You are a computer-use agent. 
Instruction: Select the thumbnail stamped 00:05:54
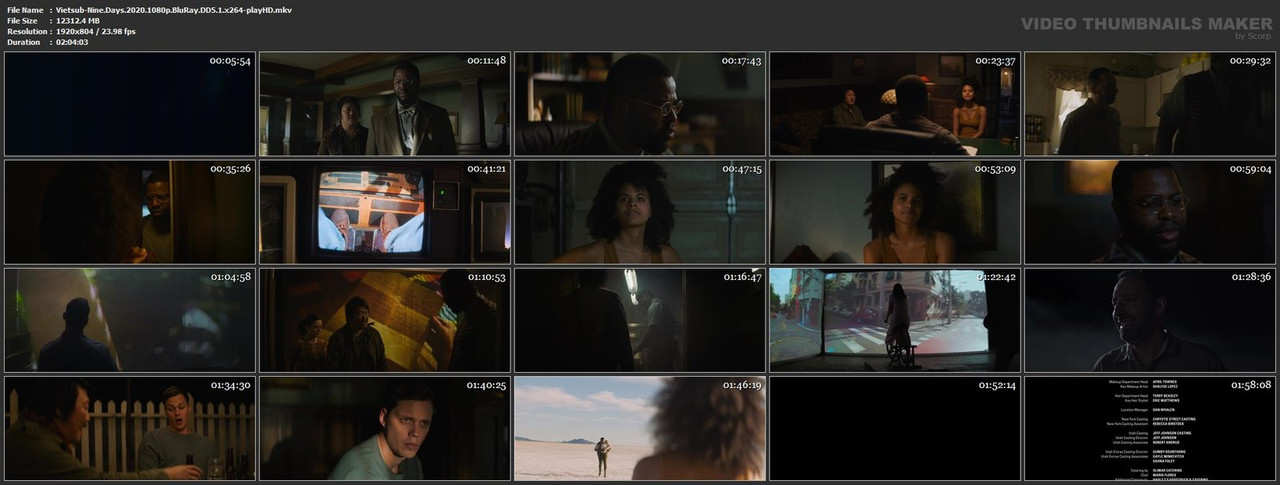point(130,104)
